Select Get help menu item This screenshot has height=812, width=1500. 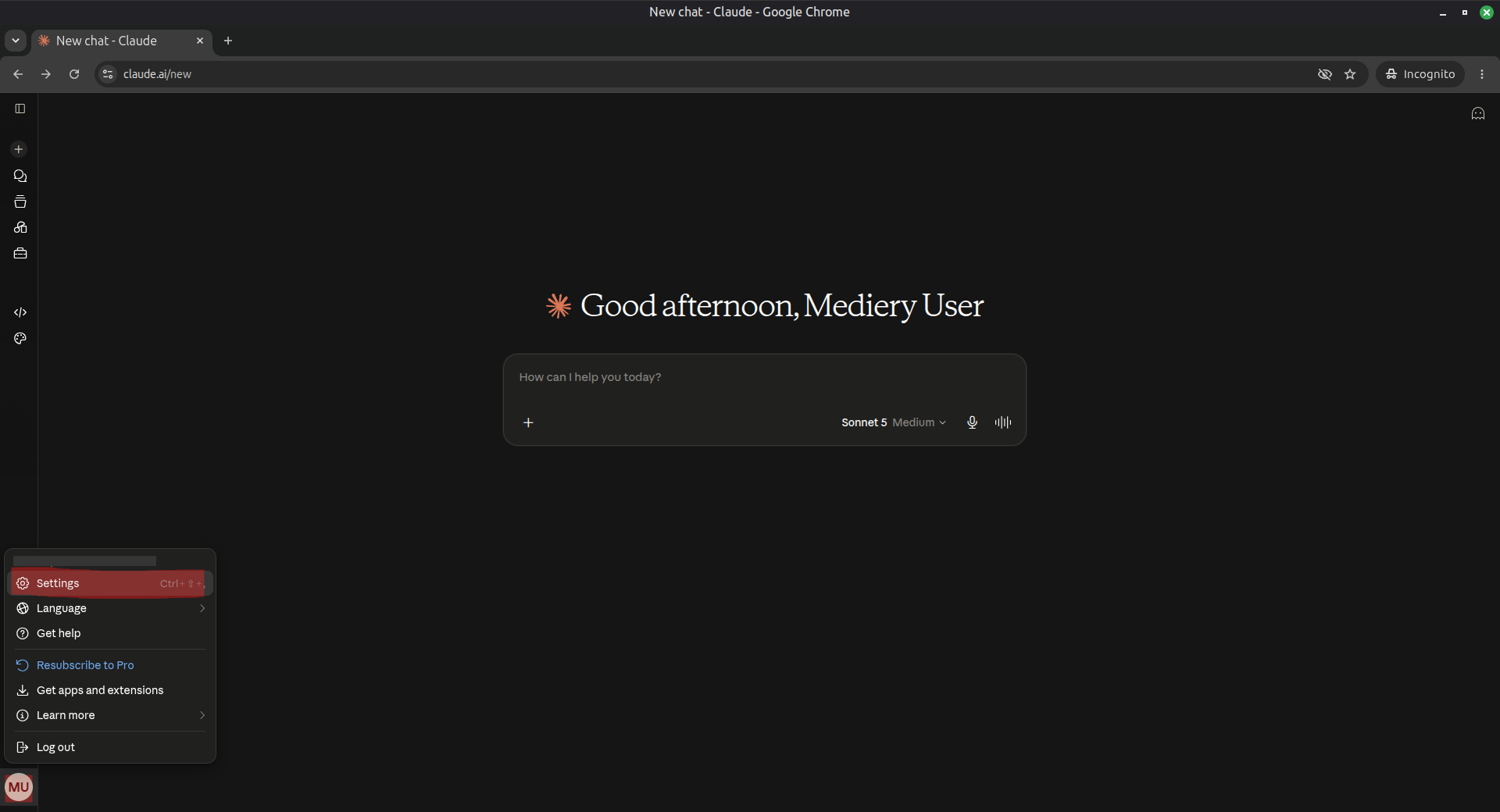click(x=110, y=633)
